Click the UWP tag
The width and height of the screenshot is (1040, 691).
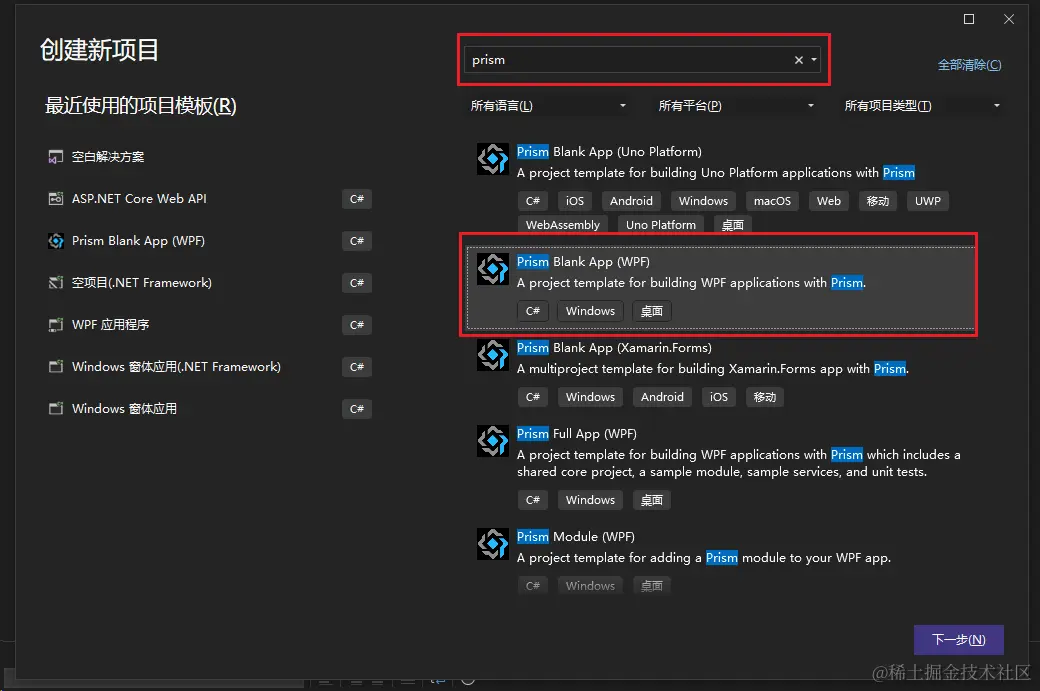tap(927, 201)
